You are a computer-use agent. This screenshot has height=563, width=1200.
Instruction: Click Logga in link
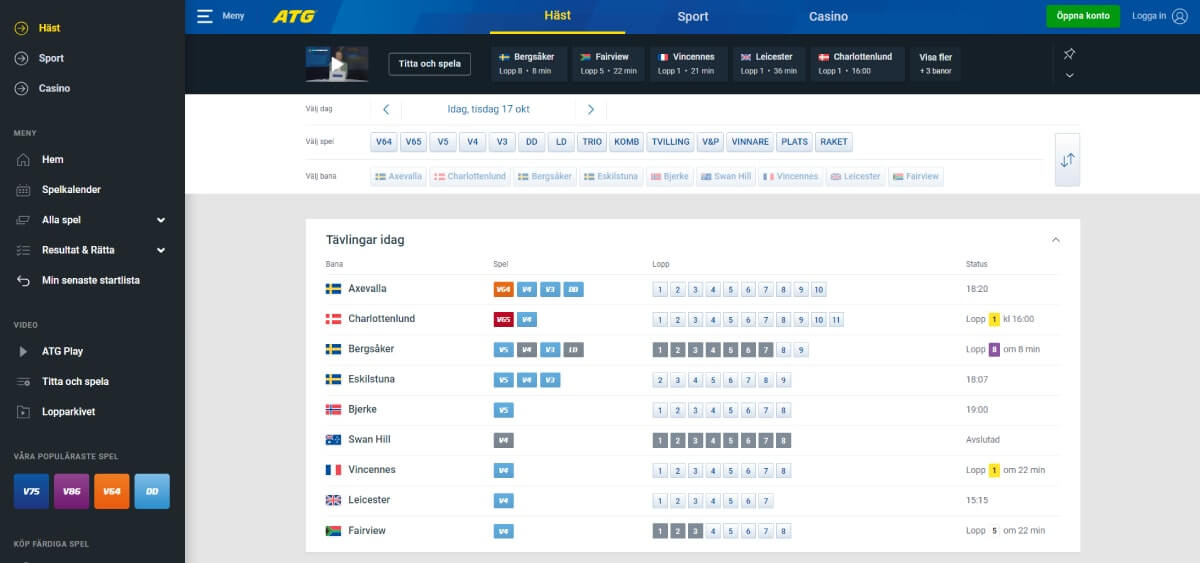(x=1149, y=16)
